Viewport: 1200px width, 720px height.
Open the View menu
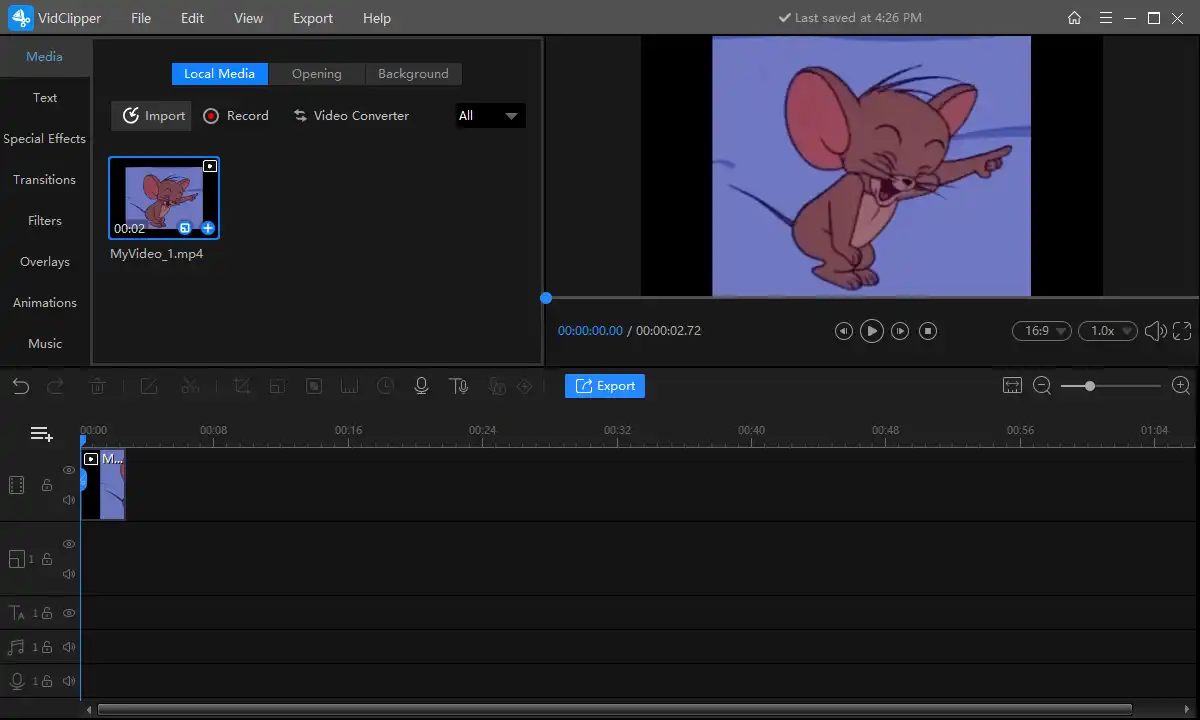coord(248,18)
